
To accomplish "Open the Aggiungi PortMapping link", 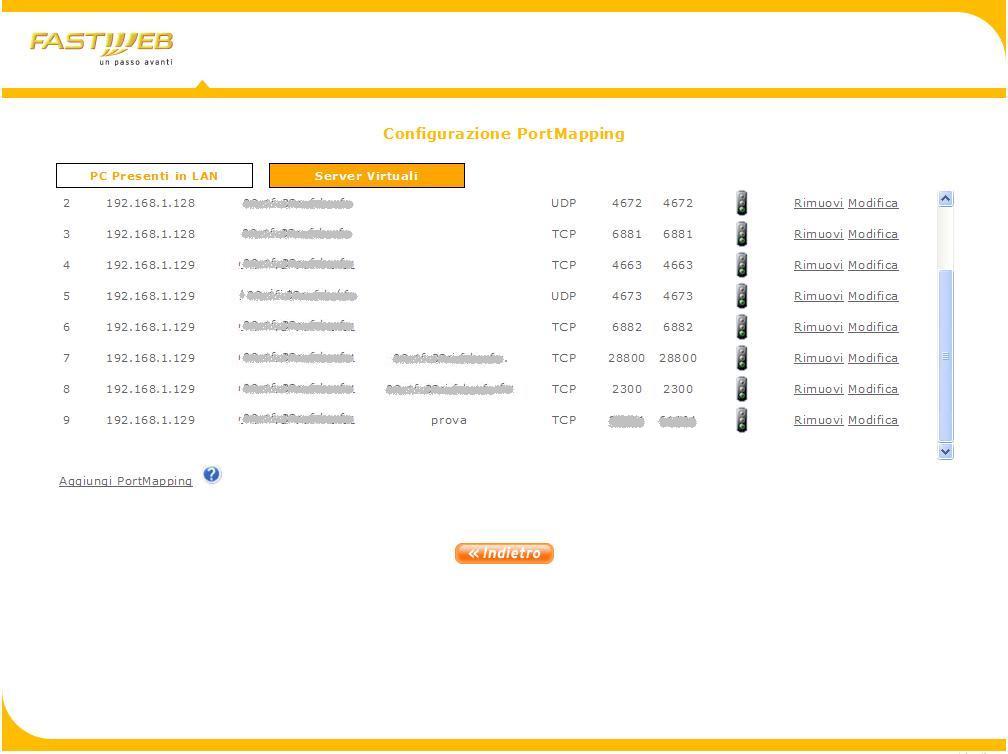I will coord(125,481).
